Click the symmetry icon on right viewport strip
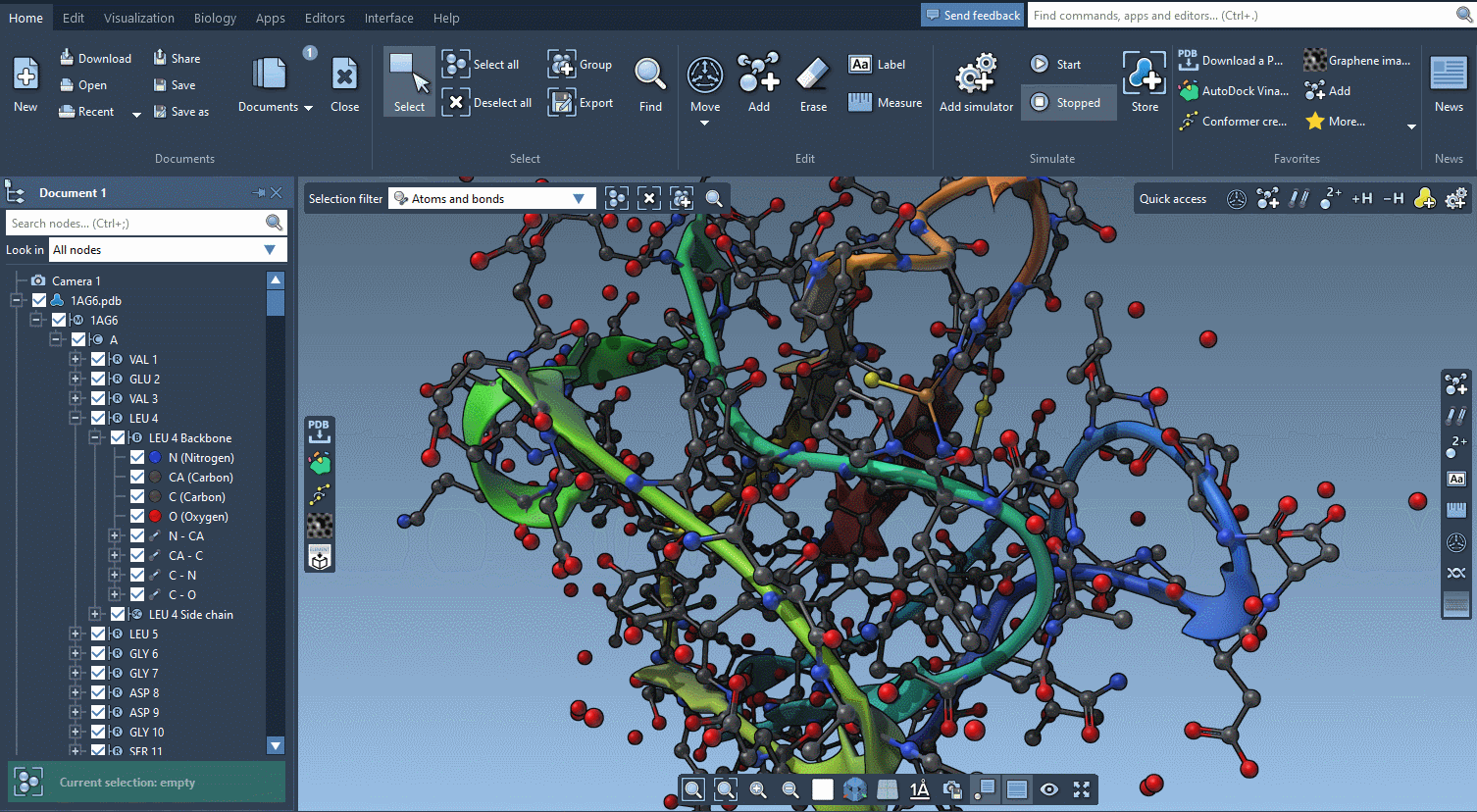Viewport: 1477px width, 812px height. 1456,573
